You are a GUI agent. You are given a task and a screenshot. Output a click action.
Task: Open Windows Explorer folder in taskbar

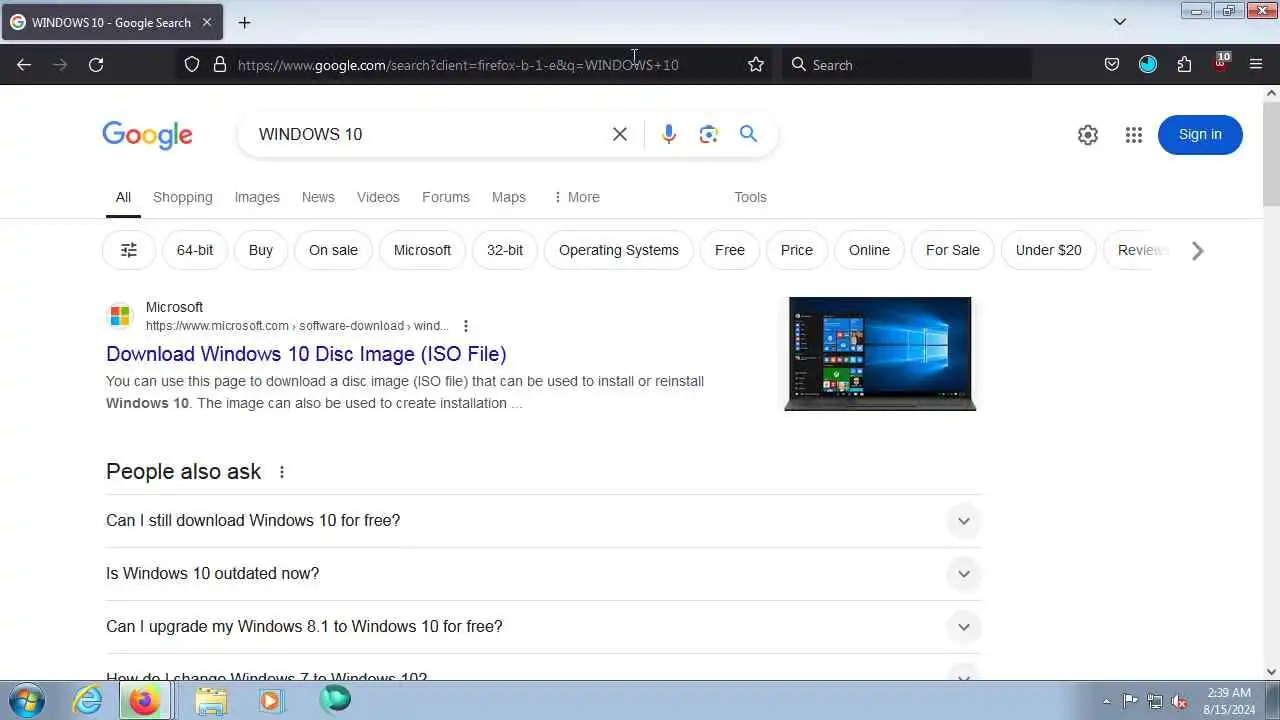pos(211,700)
